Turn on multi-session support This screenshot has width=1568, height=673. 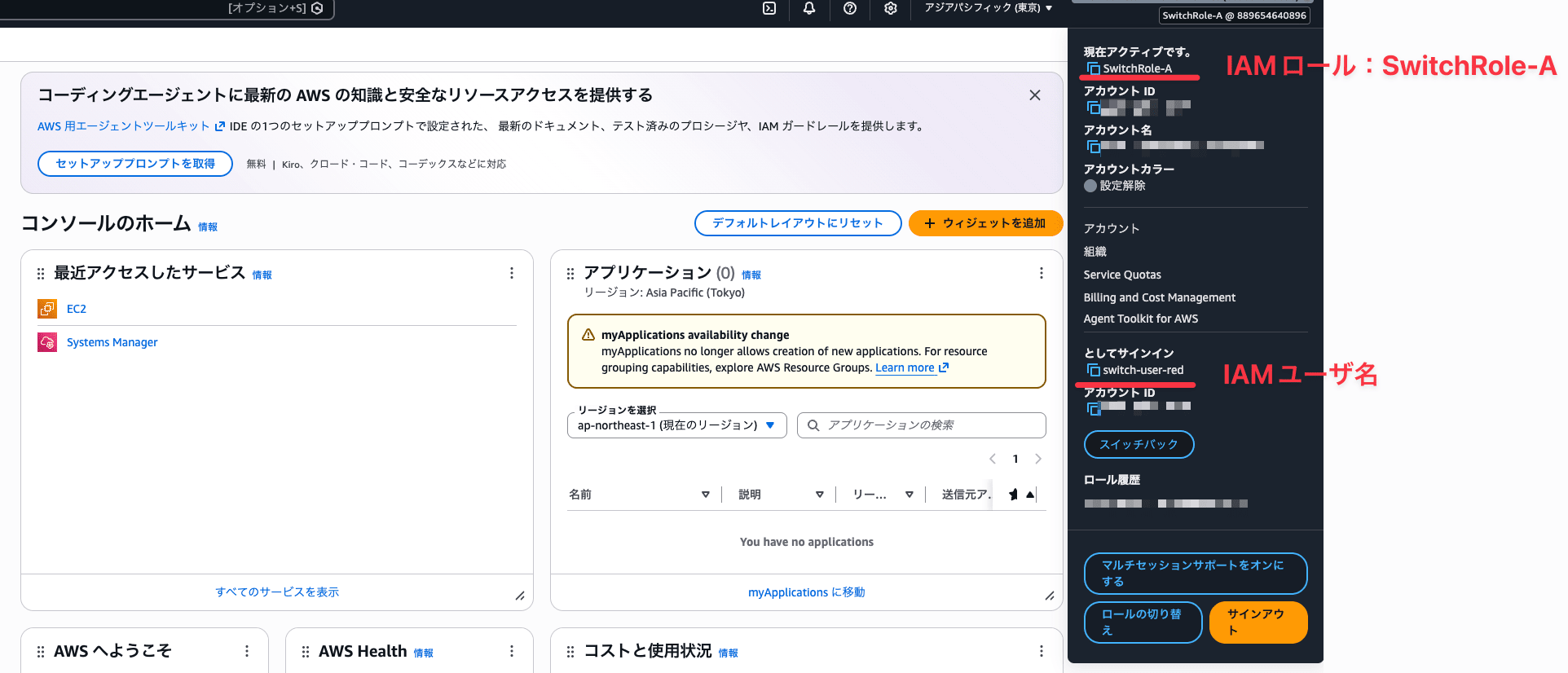click(1196, 574)
